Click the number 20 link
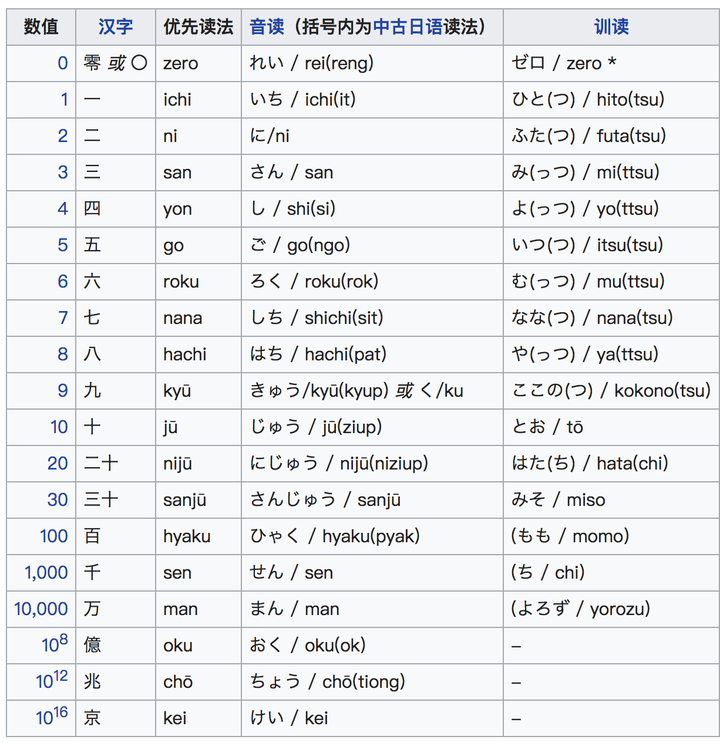The width and height of the screenshot is (720, 743). click(57, 463)
